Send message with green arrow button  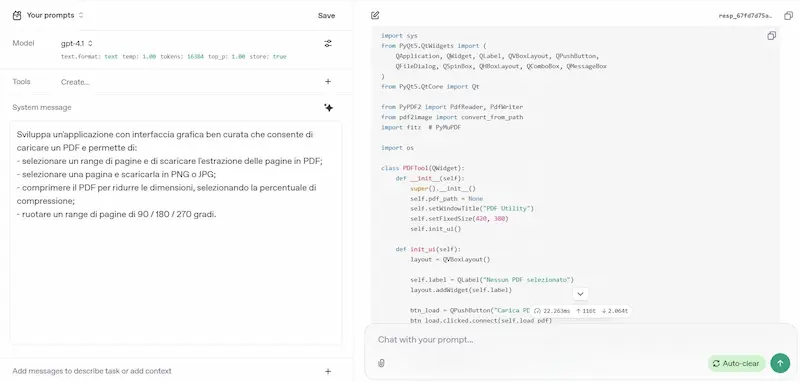780,363
